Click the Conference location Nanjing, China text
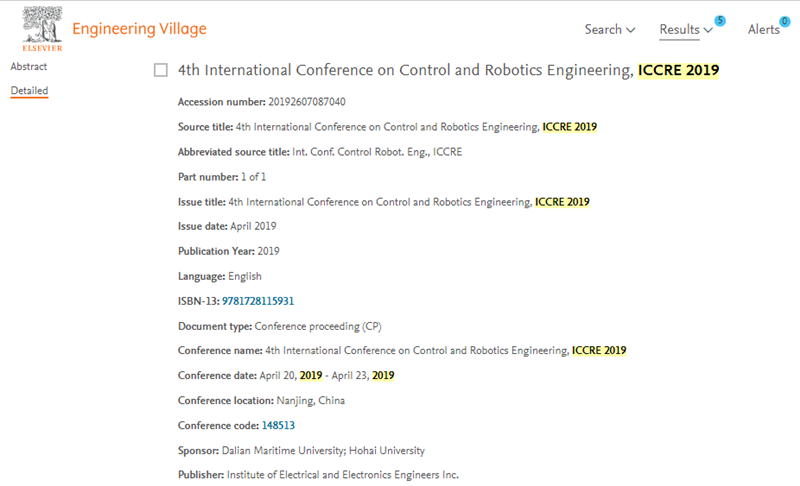 tap(311, 400)
